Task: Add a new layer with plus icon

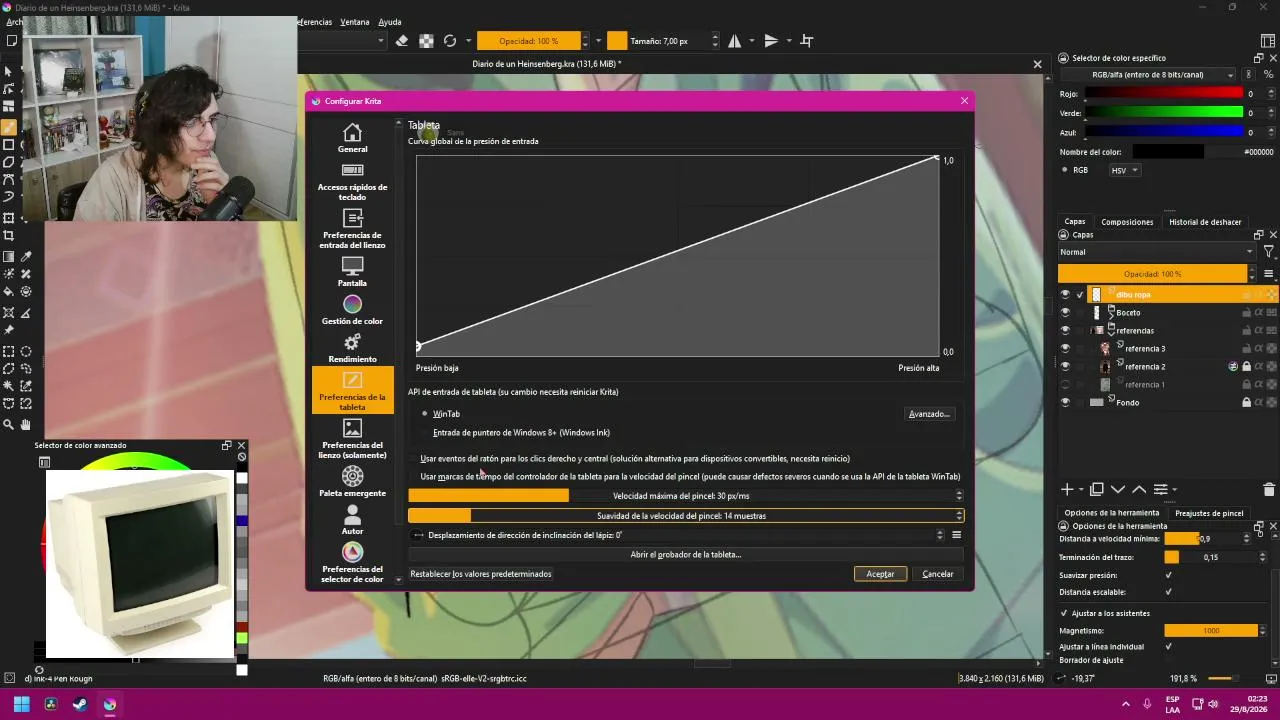Action: coord(1067,489)
